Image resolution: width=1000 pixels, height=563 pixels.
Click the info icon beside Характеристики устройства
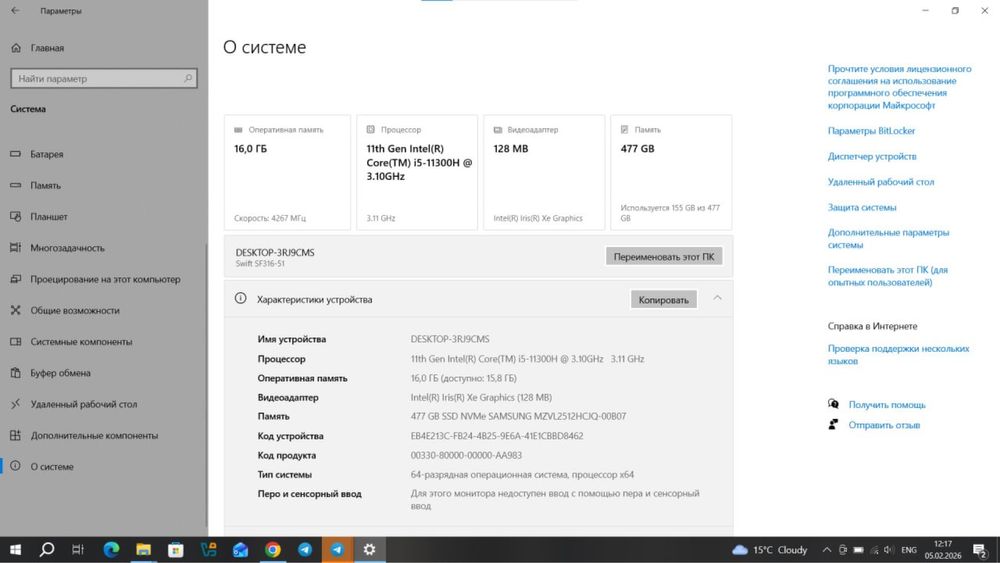[240, 298]
